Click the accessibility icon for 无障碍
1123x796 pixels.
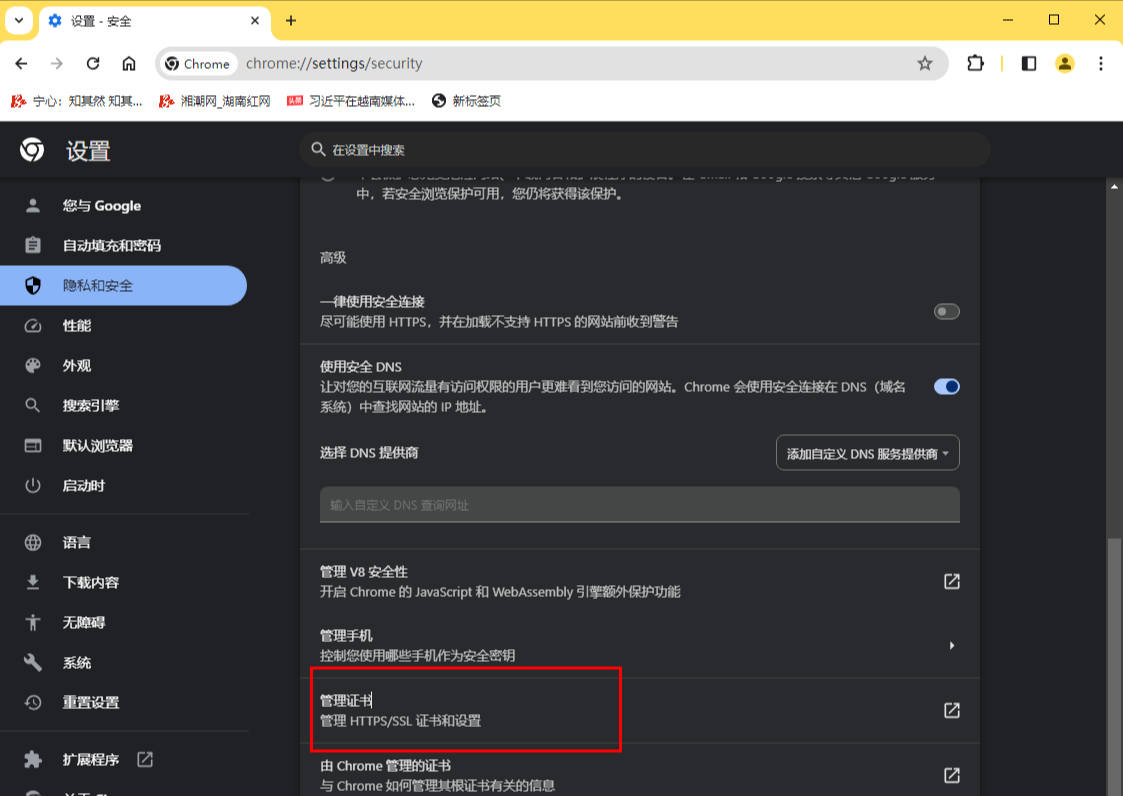33,623
